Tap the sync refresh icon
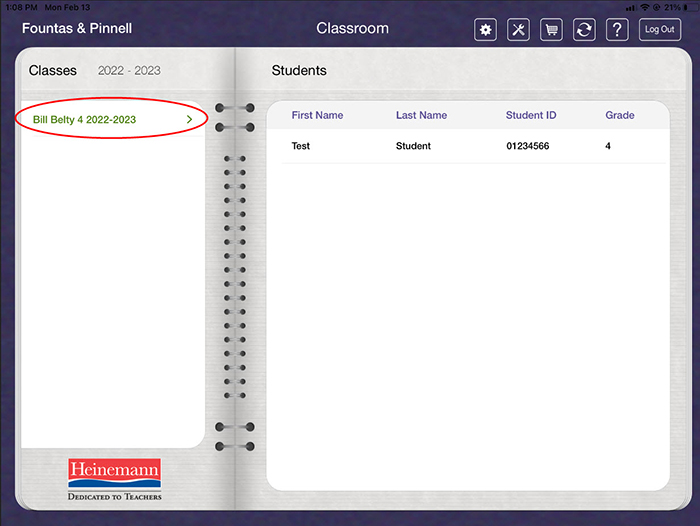The width and height of the screenshot is (700, 526). [x=584, y=30]
